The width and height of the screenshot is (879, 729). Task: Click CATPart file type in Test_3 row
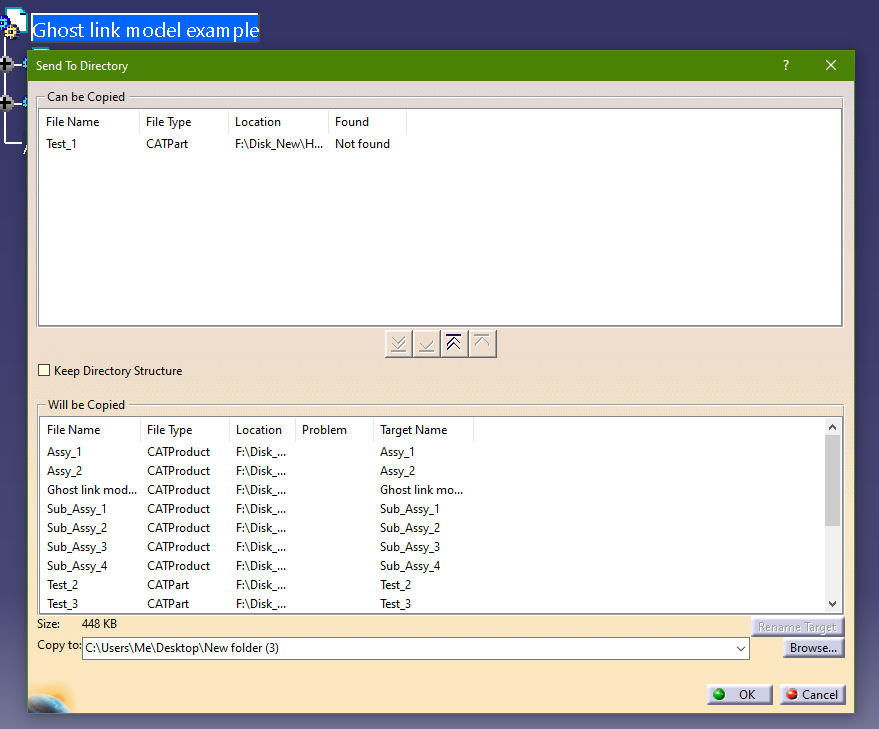[168, 604]
